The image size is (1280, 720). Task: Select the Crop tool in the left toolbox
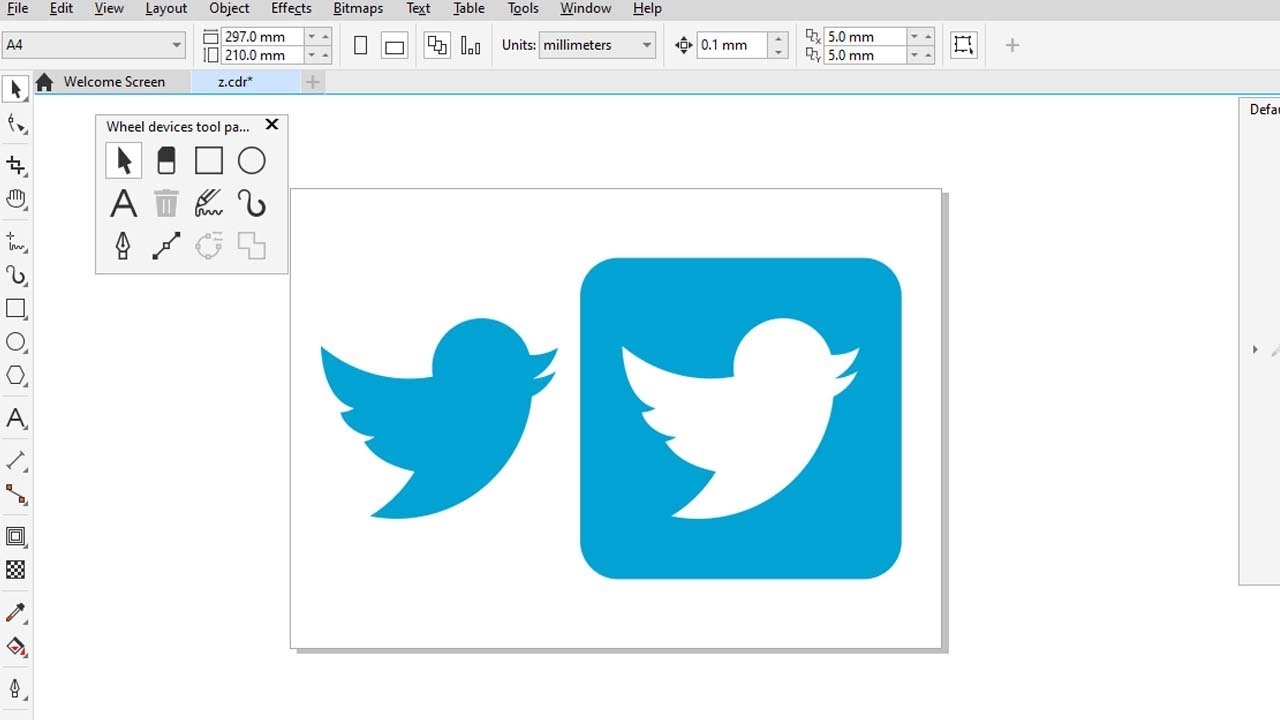(15, 165)
